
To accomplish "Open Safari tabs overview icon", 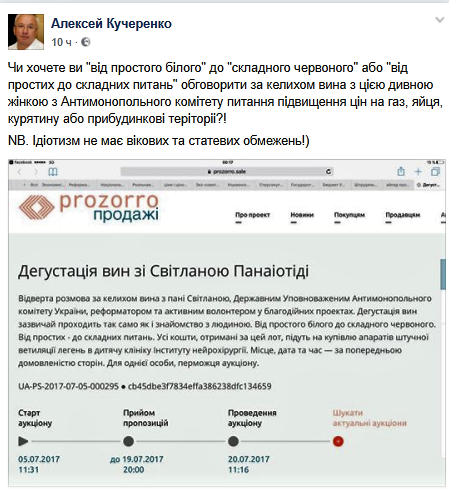I will click(435, 172).
